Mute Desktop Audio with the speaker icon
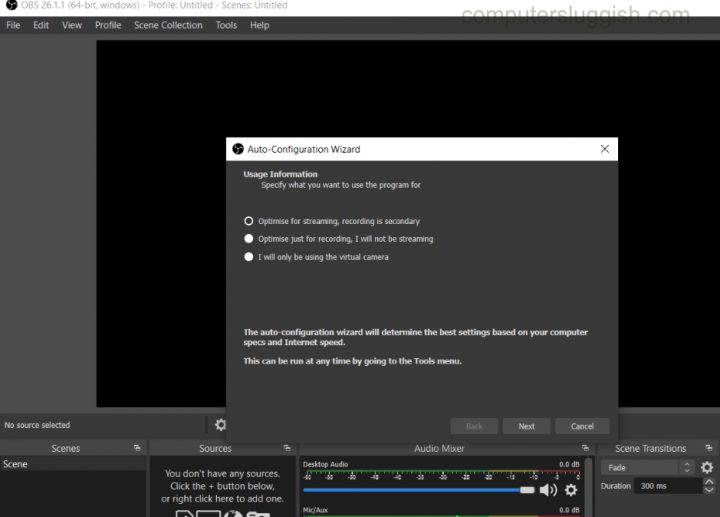This screenshot has width=720, height=517. (548, 490)
